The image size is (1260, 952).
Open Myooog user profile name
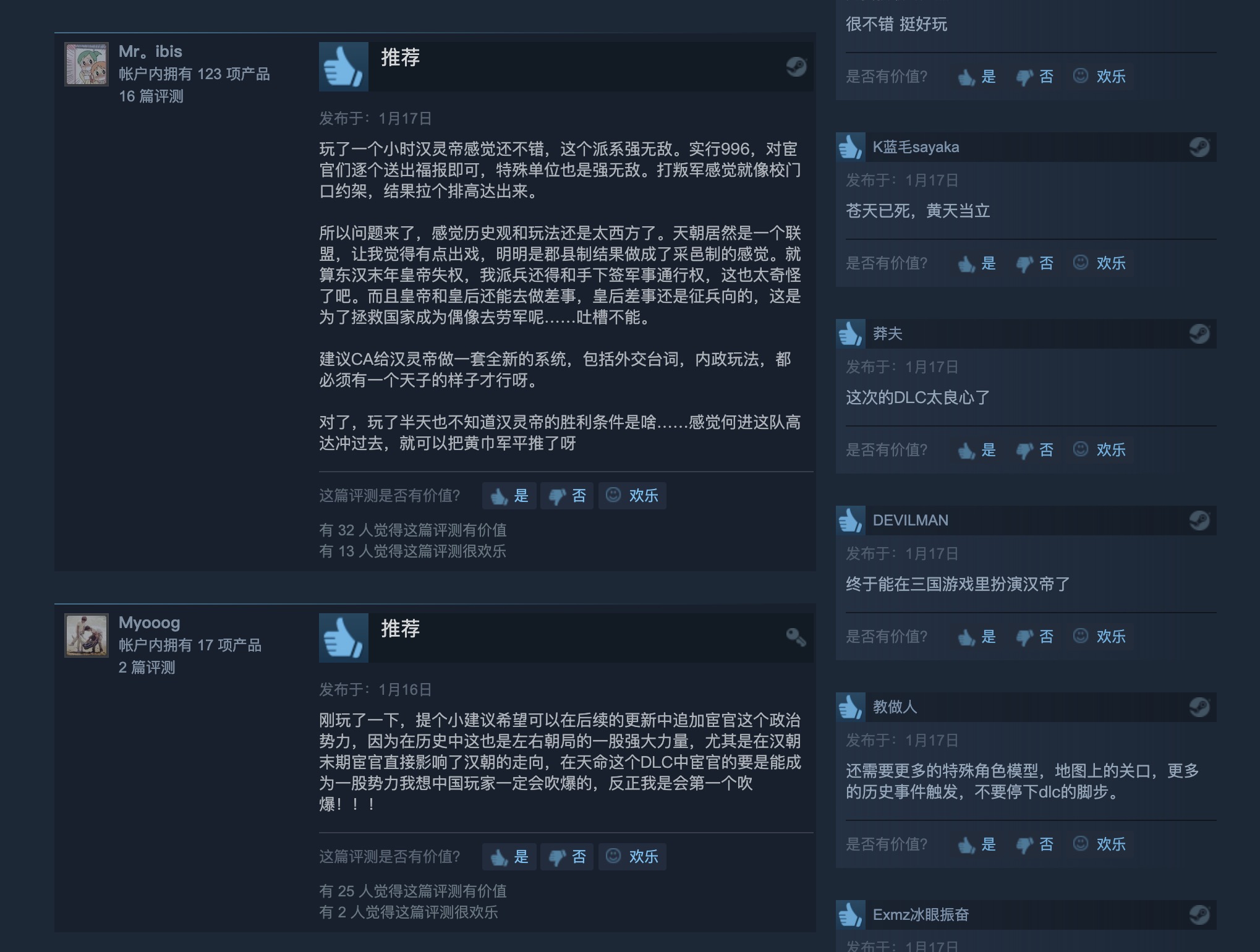(149, 623)
